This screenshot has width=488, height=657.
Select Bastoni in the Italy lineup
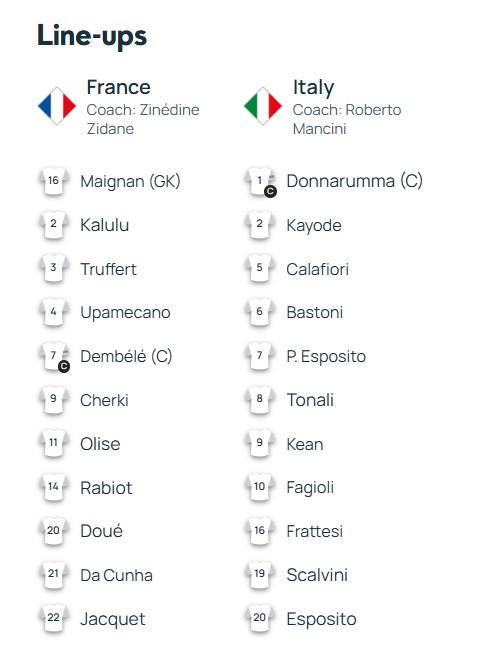tap(315, 313)
